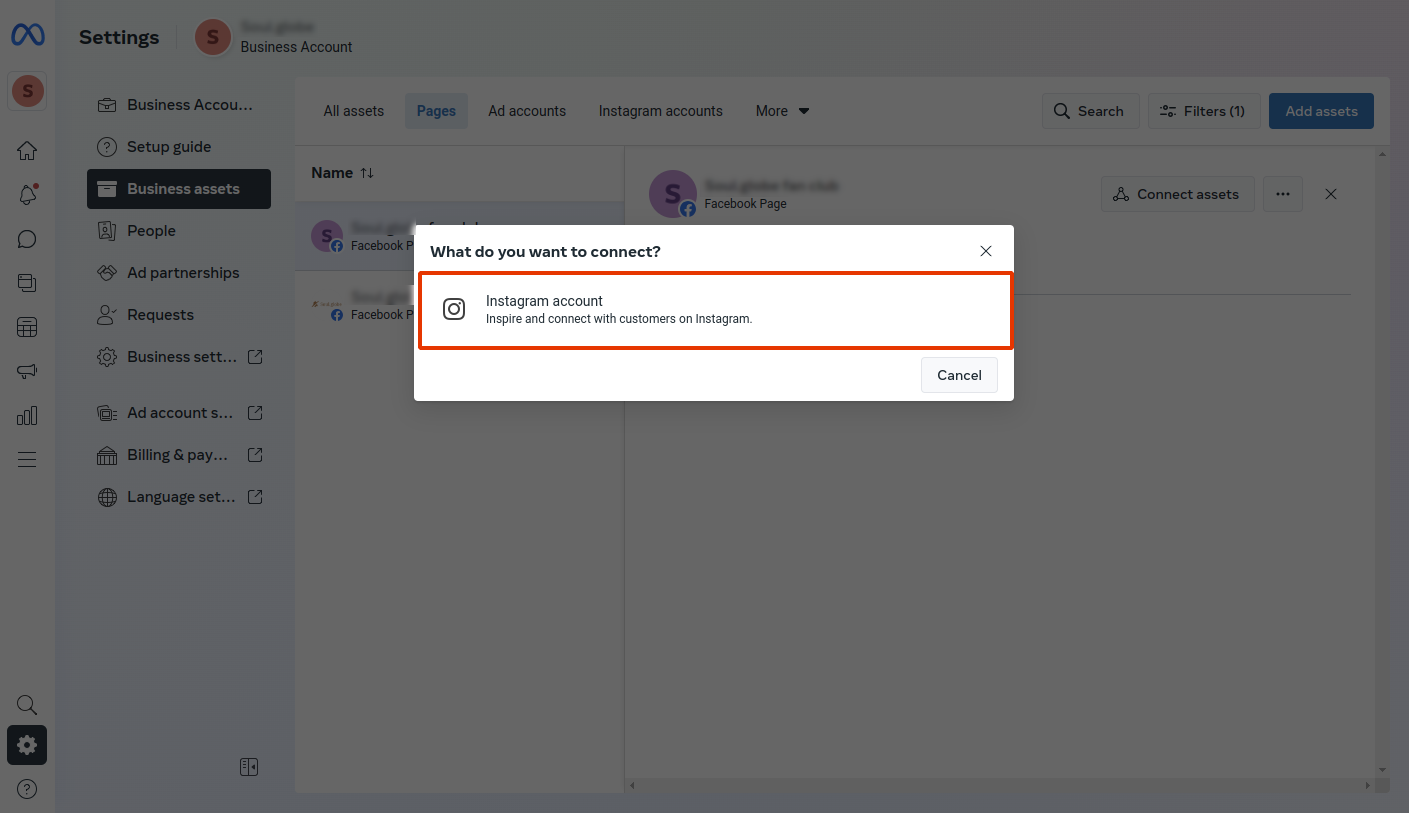Open Home from the left rail

click(27, 151)
